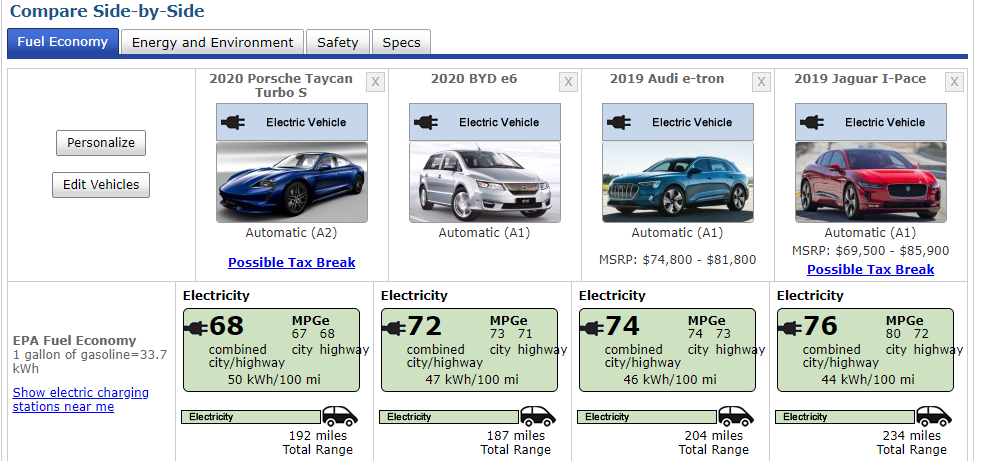Click the car icon above 192 miles range

click(x=340, y=416)
